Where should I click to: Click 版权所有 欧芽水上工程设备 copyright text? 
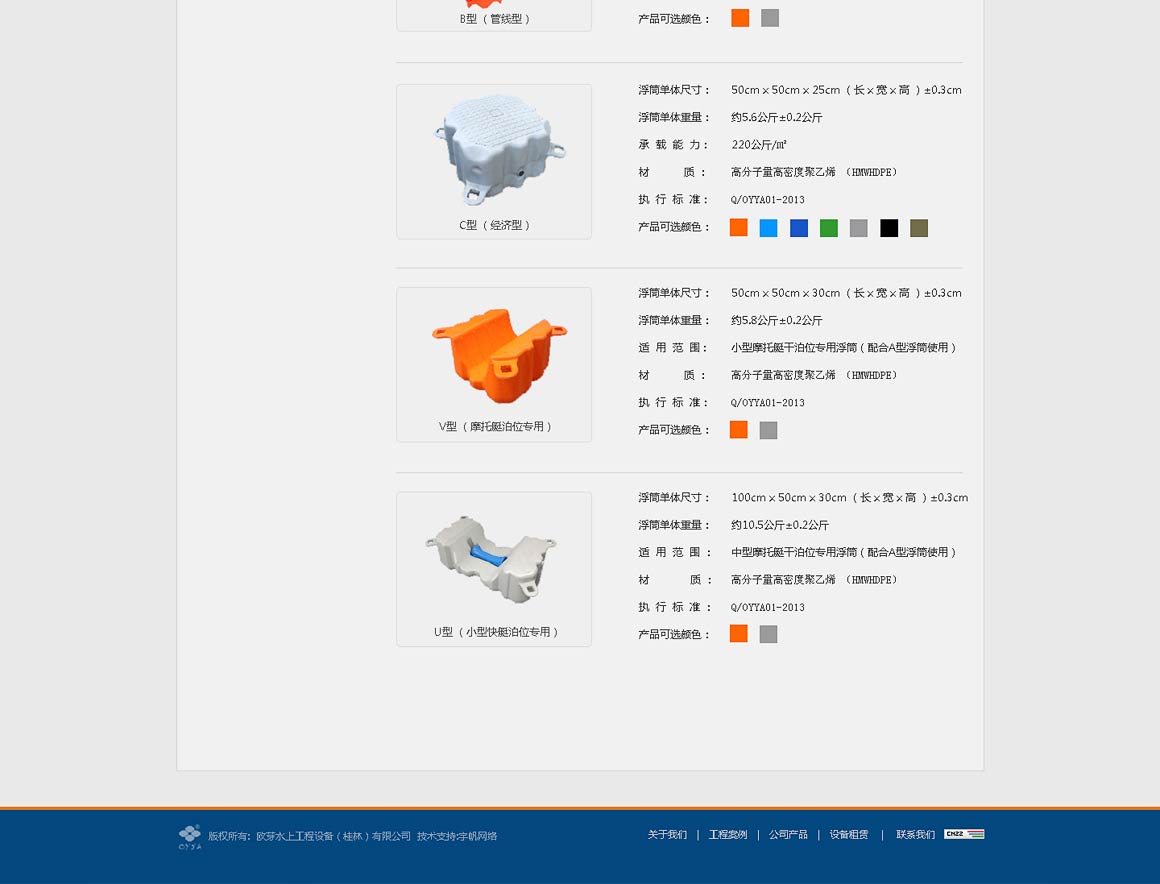pyautogui.click(x=309, y=836)
